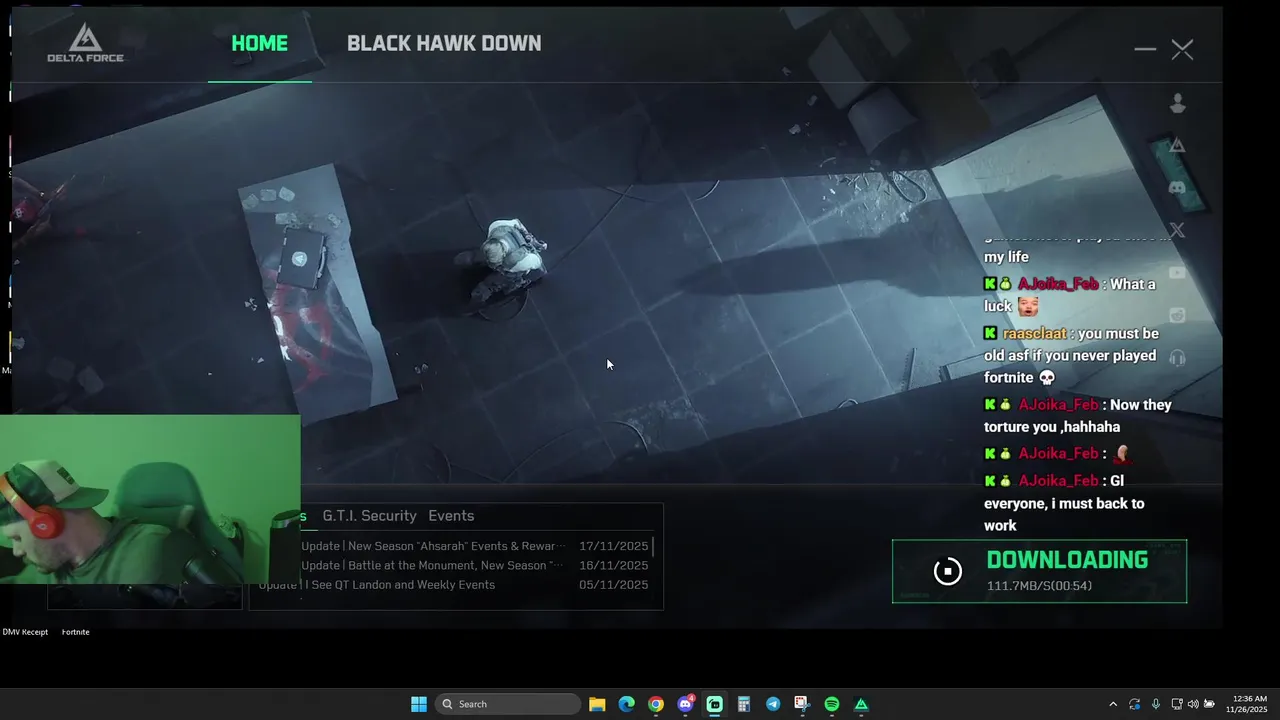Open the network tray icon
1280x720 pixels.
(x=1177, y=704)
